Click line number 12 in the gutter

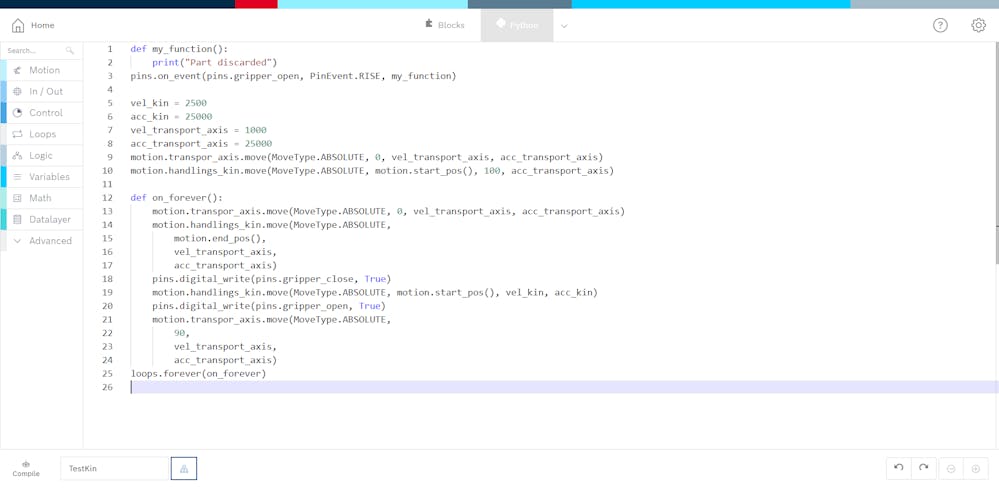tap(107, 197)
